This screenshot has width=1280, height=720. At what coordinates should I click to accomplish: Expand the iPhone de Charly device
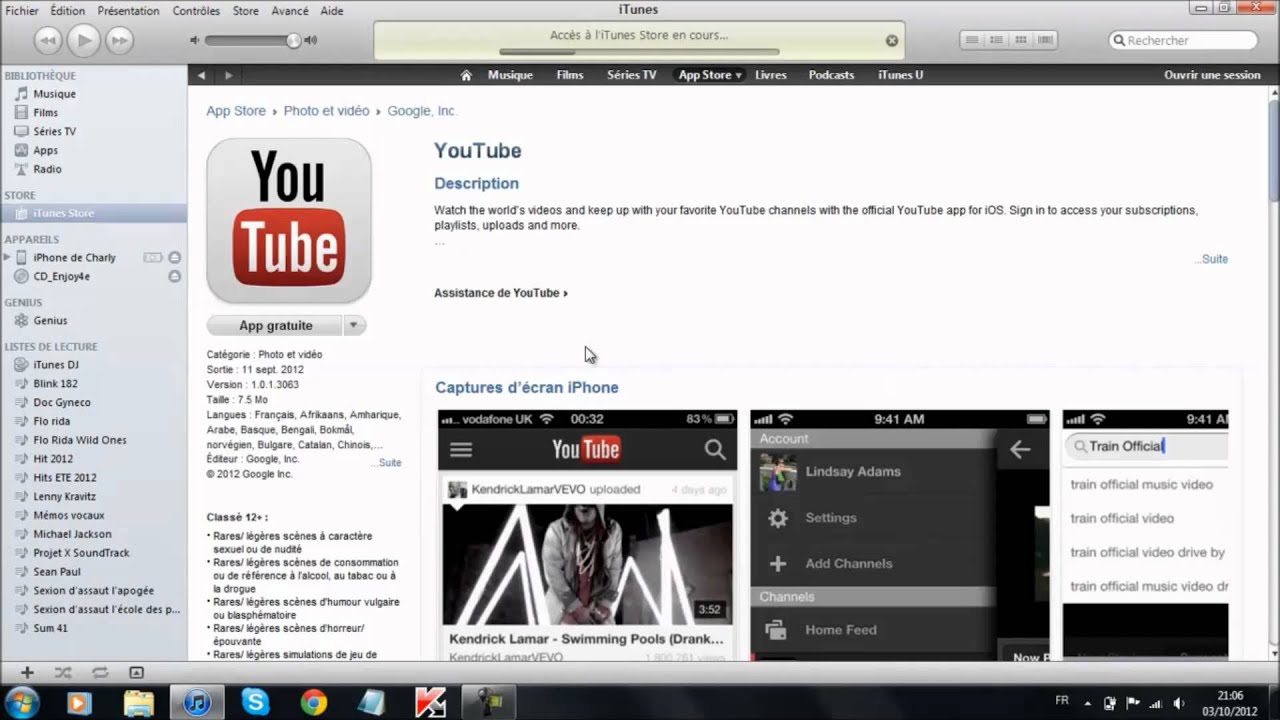tap(9, 257)
